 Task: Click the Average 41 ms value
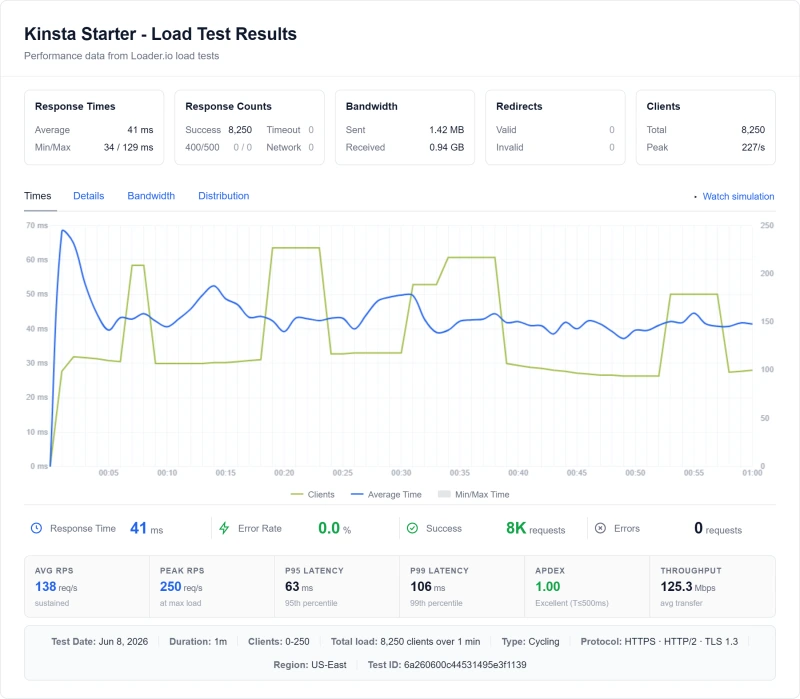point(140,130)
